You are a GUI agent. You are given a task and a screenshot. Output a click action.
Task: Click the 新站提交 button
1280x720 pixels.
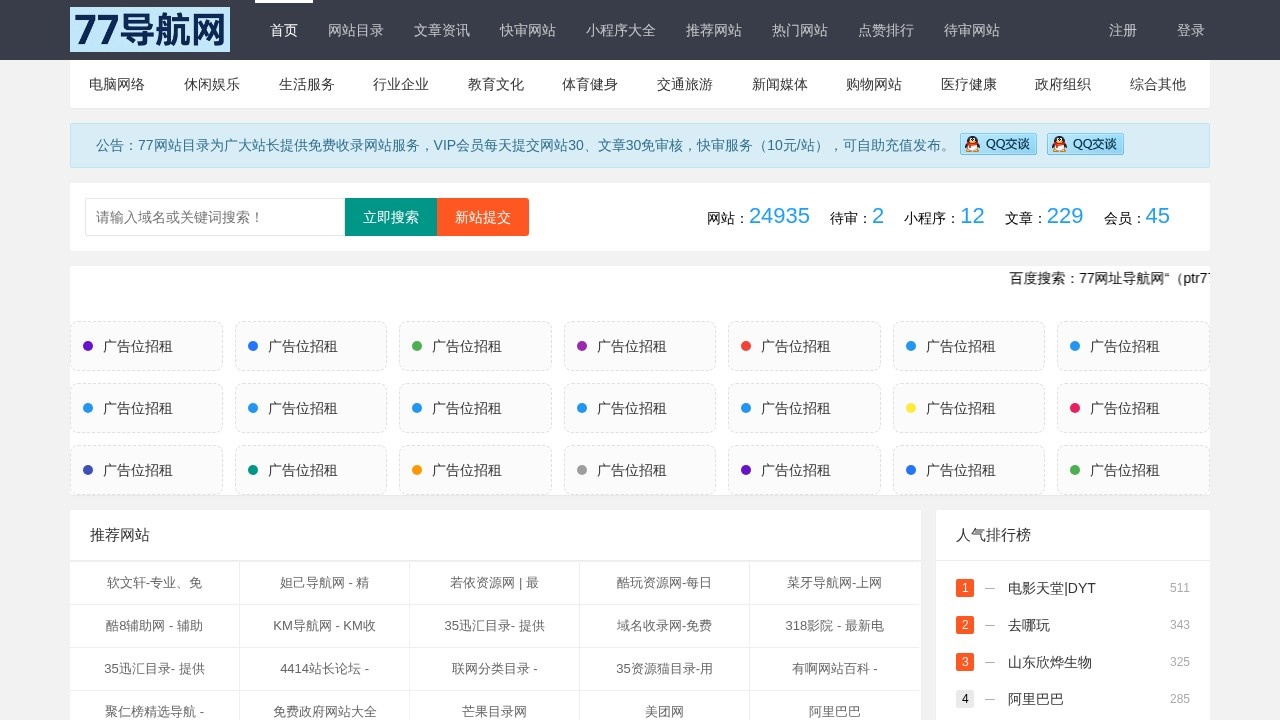483,217
